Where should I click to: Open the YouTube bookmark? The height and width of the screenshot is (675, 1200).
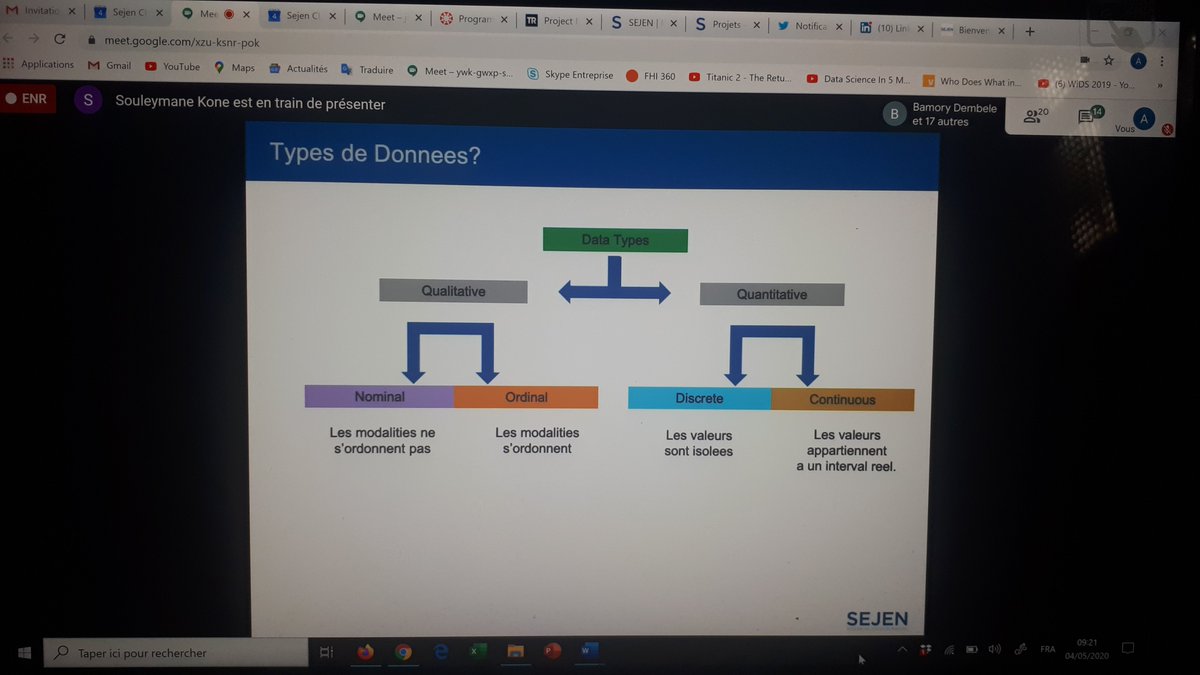pyautogui.click(x=172, y=67)
